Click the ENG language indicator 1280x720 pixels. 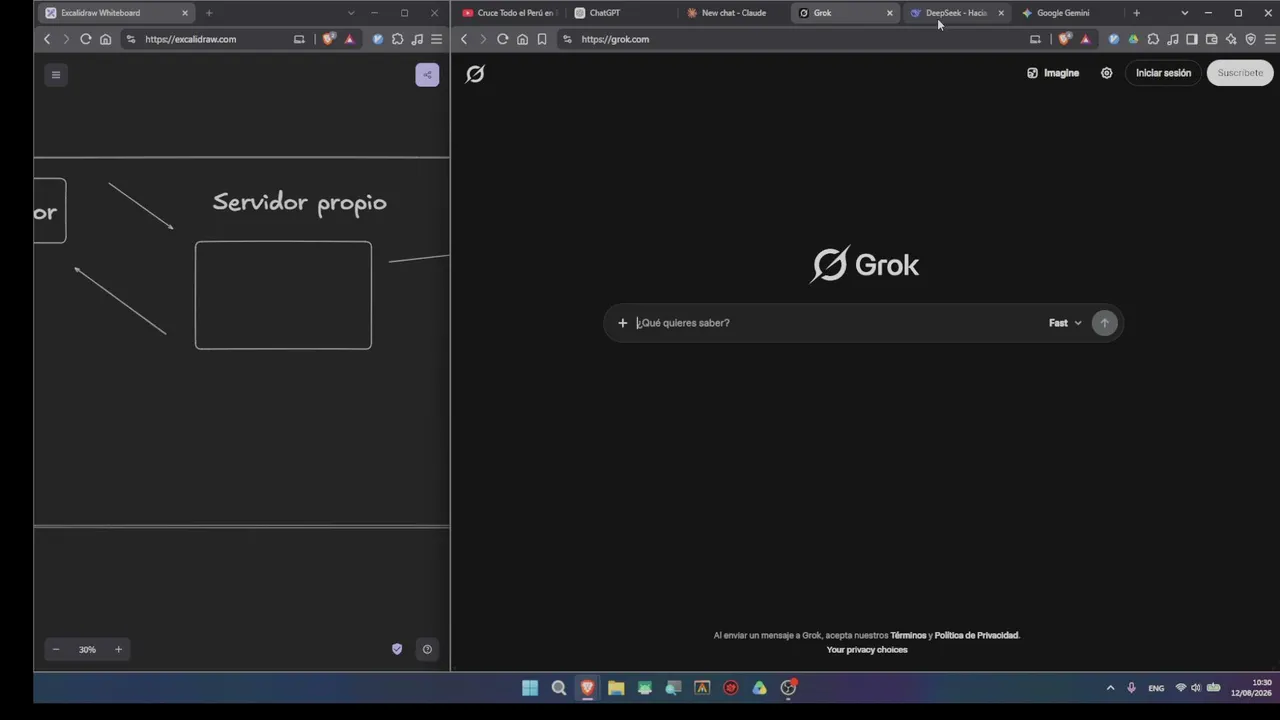1156,688
